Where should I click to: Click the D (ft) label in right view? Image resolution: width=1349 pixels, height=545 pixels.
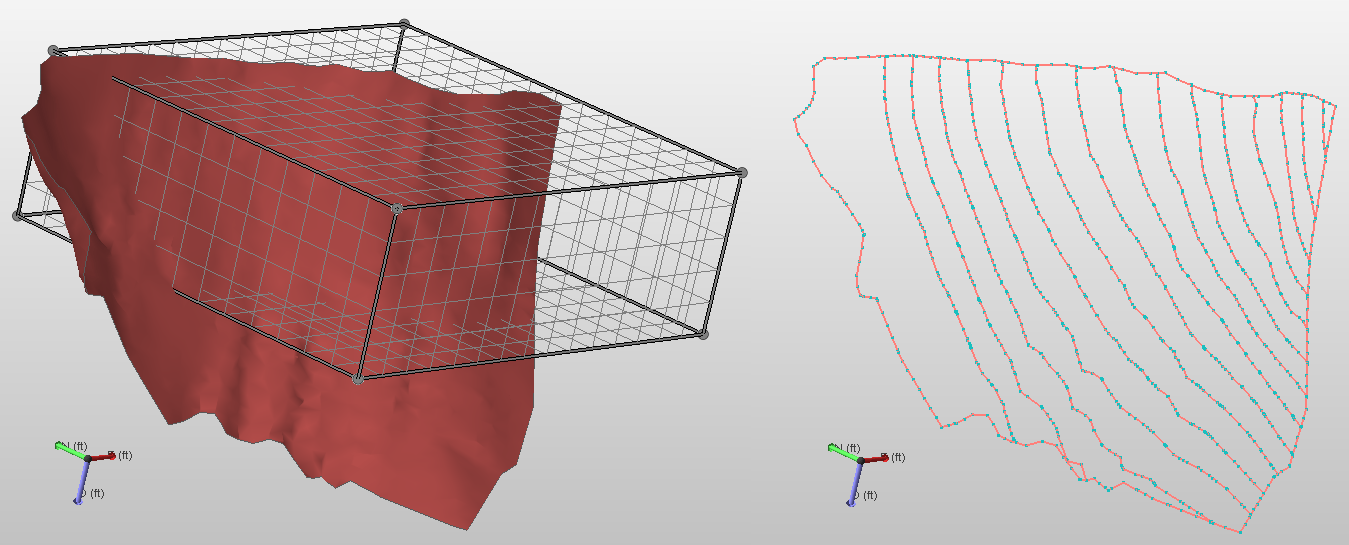(x=874, y=495)
